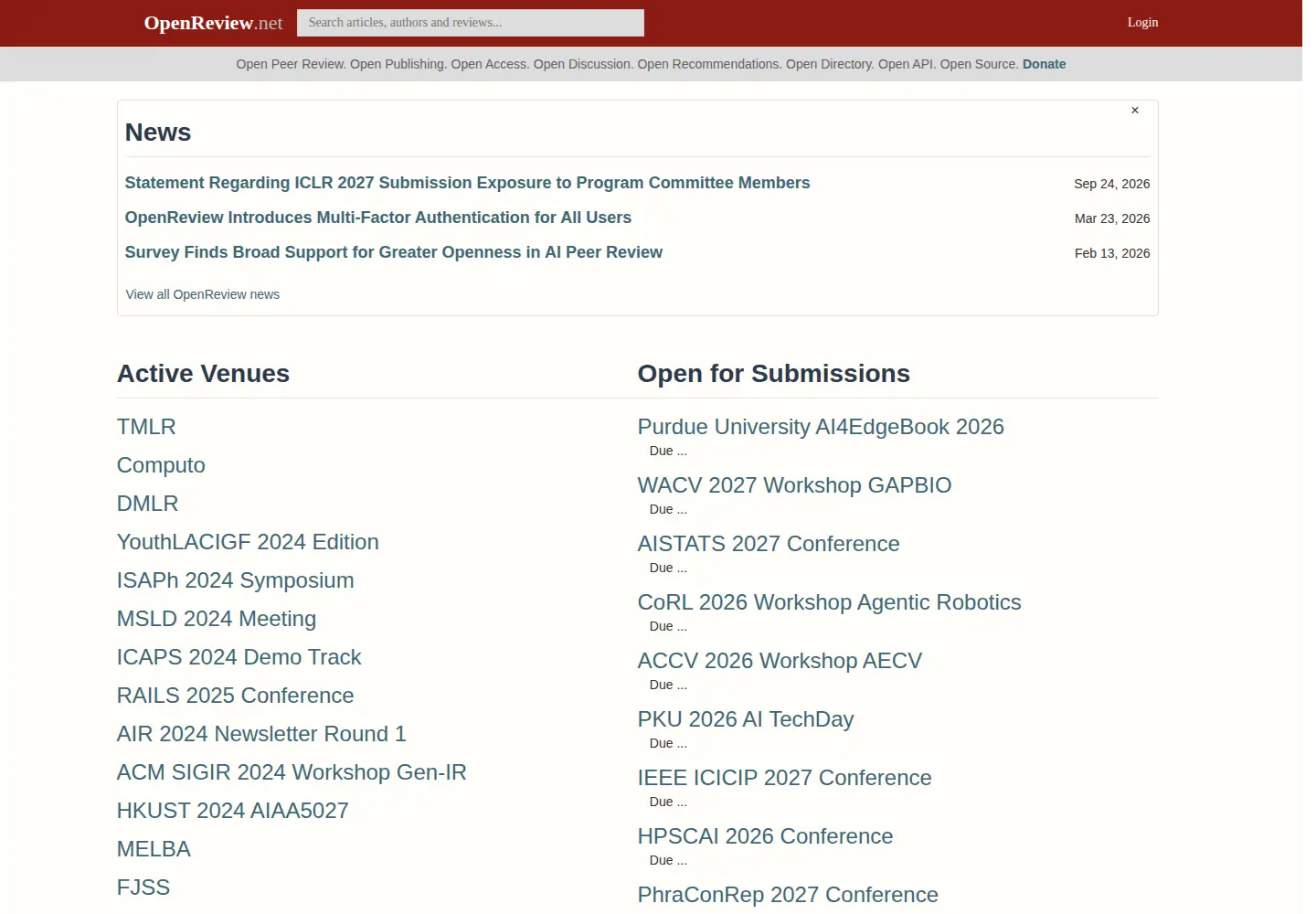Open ICLR 2027 Submission Exposure statement
Screen dimensions: 1316x914
coord(467,183)
